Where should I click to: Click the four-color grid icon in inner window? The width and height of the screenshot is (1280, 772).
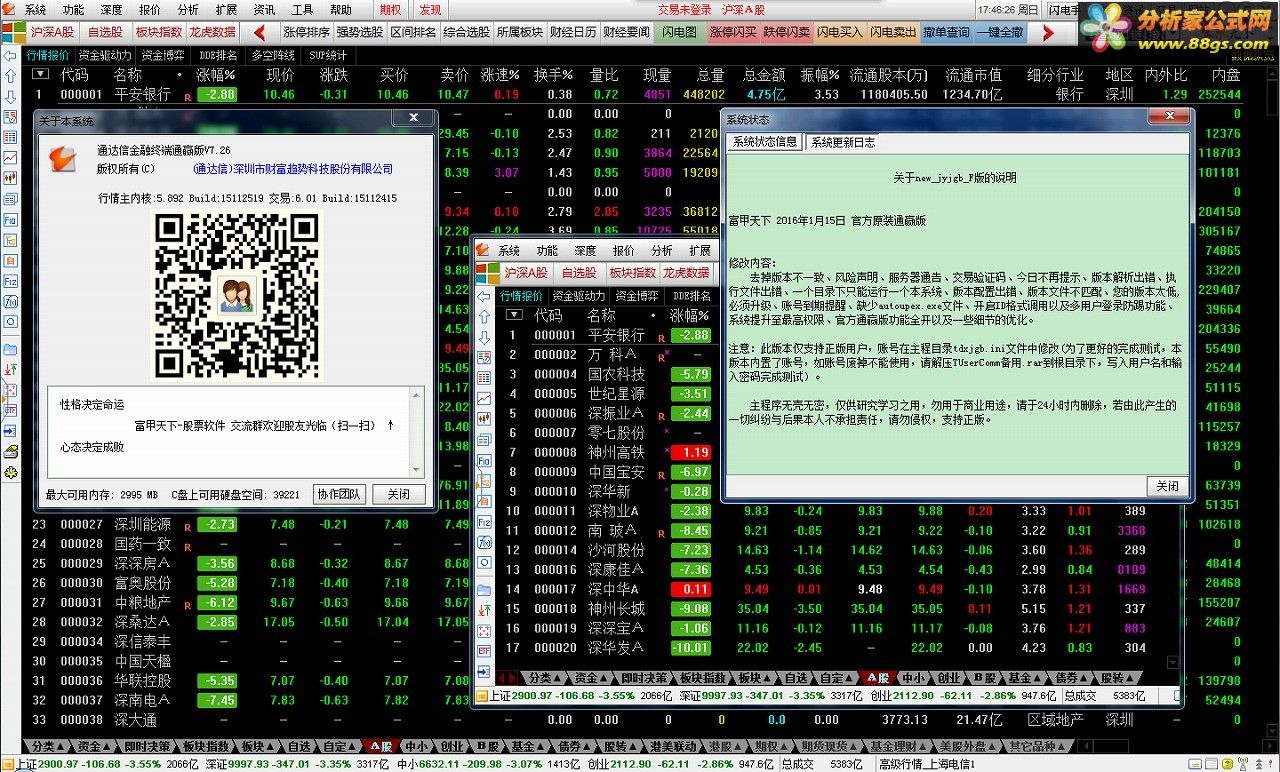(487, 272)
